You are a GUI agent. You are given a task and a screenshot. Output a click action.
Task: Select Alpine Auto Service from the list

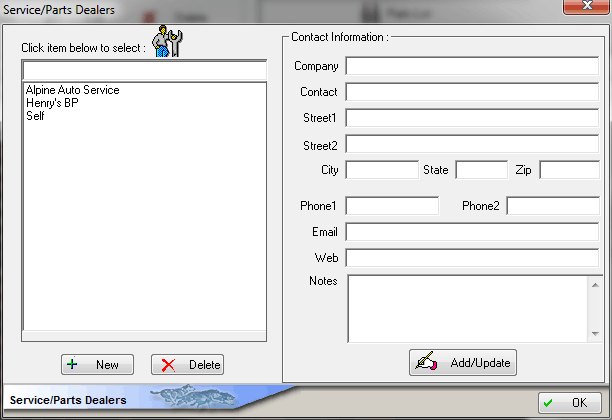click(x=72, y=90)
